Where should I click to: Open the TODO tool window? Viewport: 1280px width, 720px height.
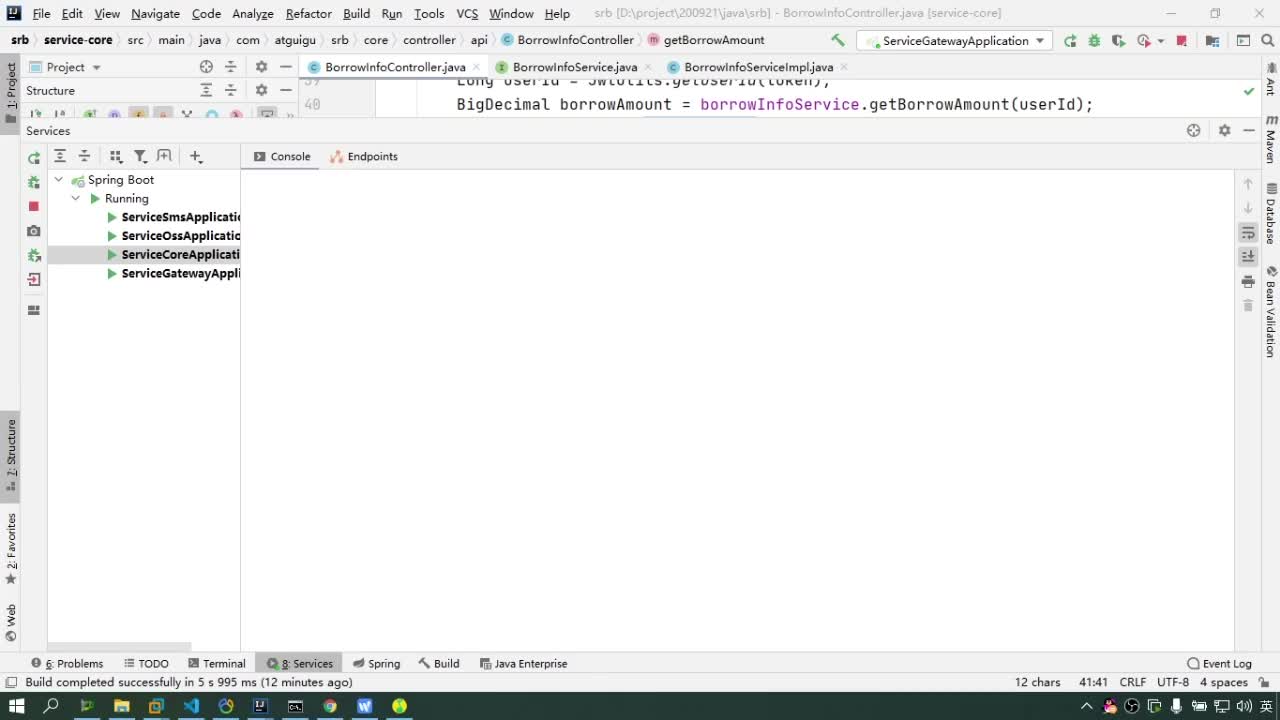point(146,664)
